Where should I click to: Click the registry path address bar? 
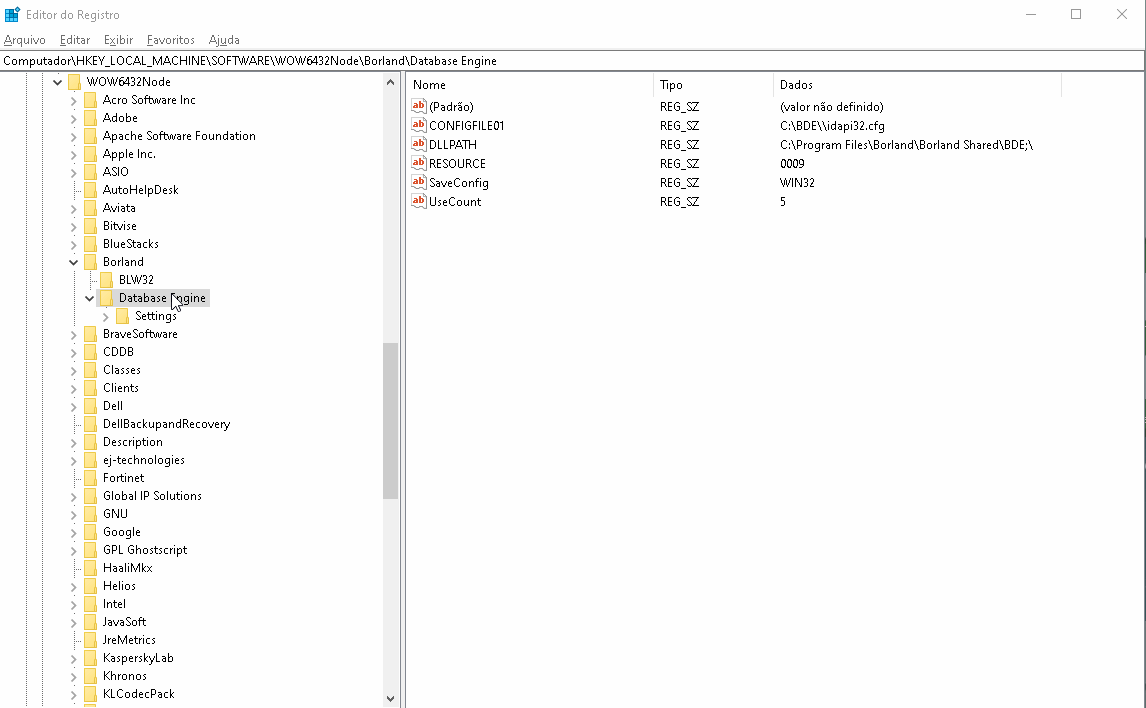[x=572, y=61]
